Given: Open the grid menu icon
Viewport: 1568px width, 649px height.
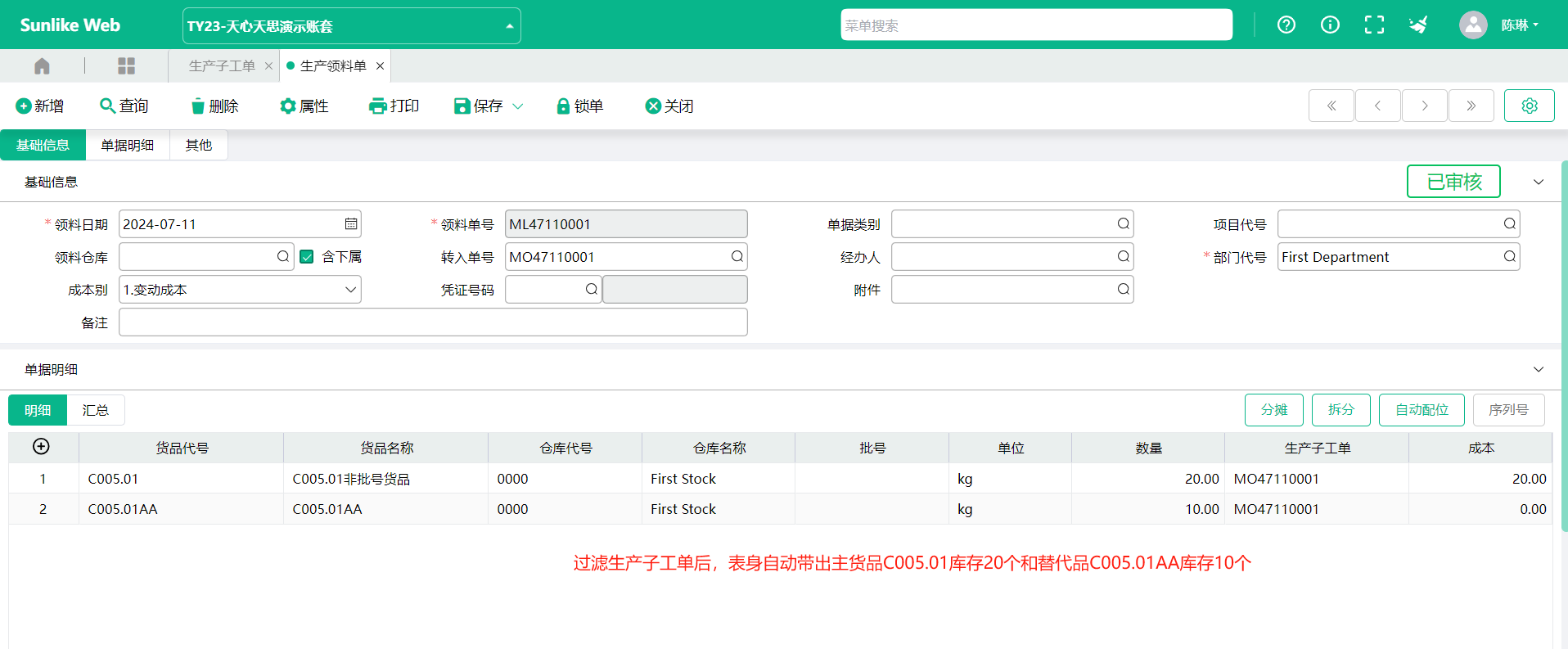Looking at the screenshot, I should pos(126,66).
